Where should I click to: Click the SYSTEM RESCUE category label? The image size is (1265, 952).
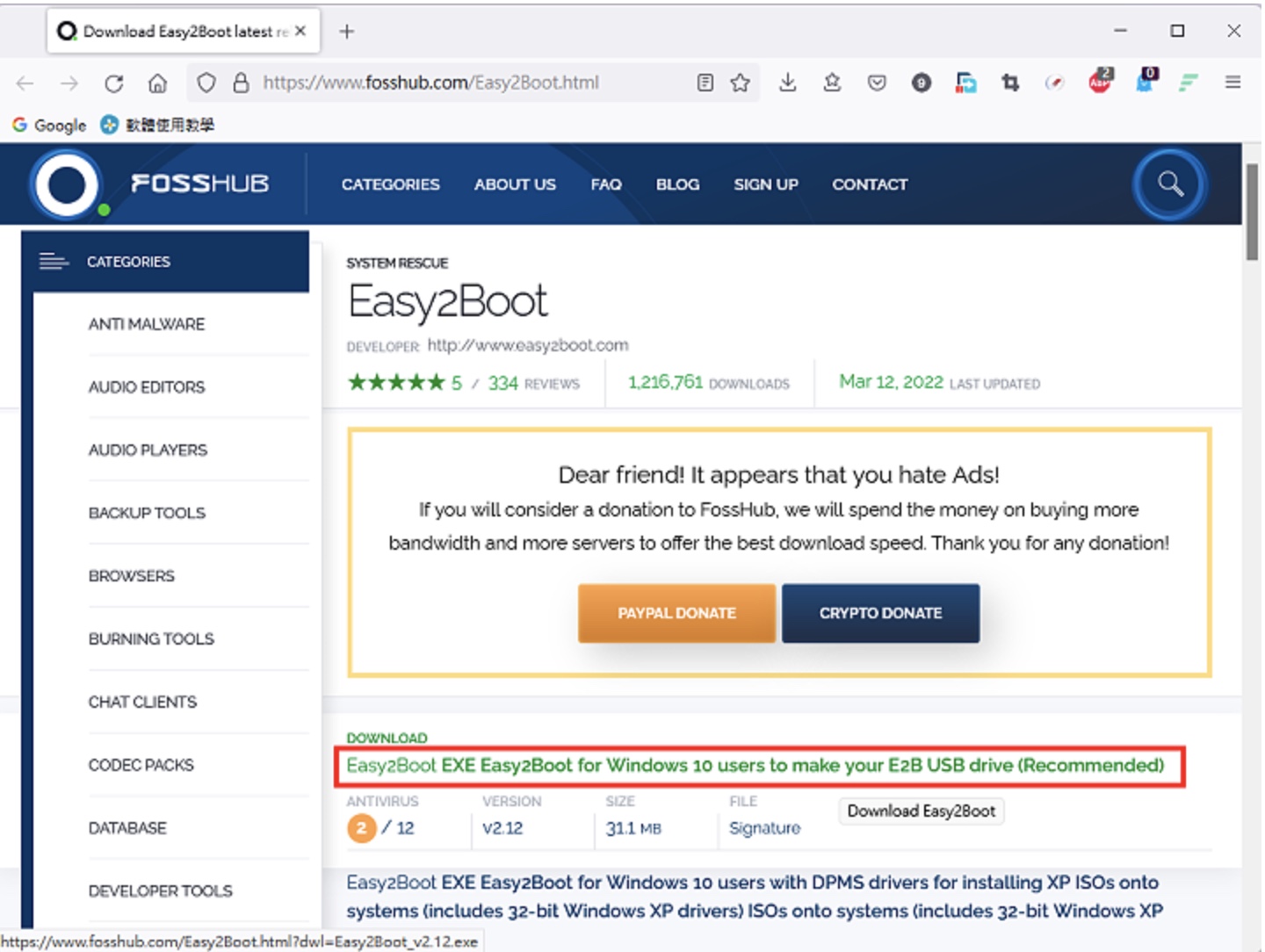[x=397, y=263]
